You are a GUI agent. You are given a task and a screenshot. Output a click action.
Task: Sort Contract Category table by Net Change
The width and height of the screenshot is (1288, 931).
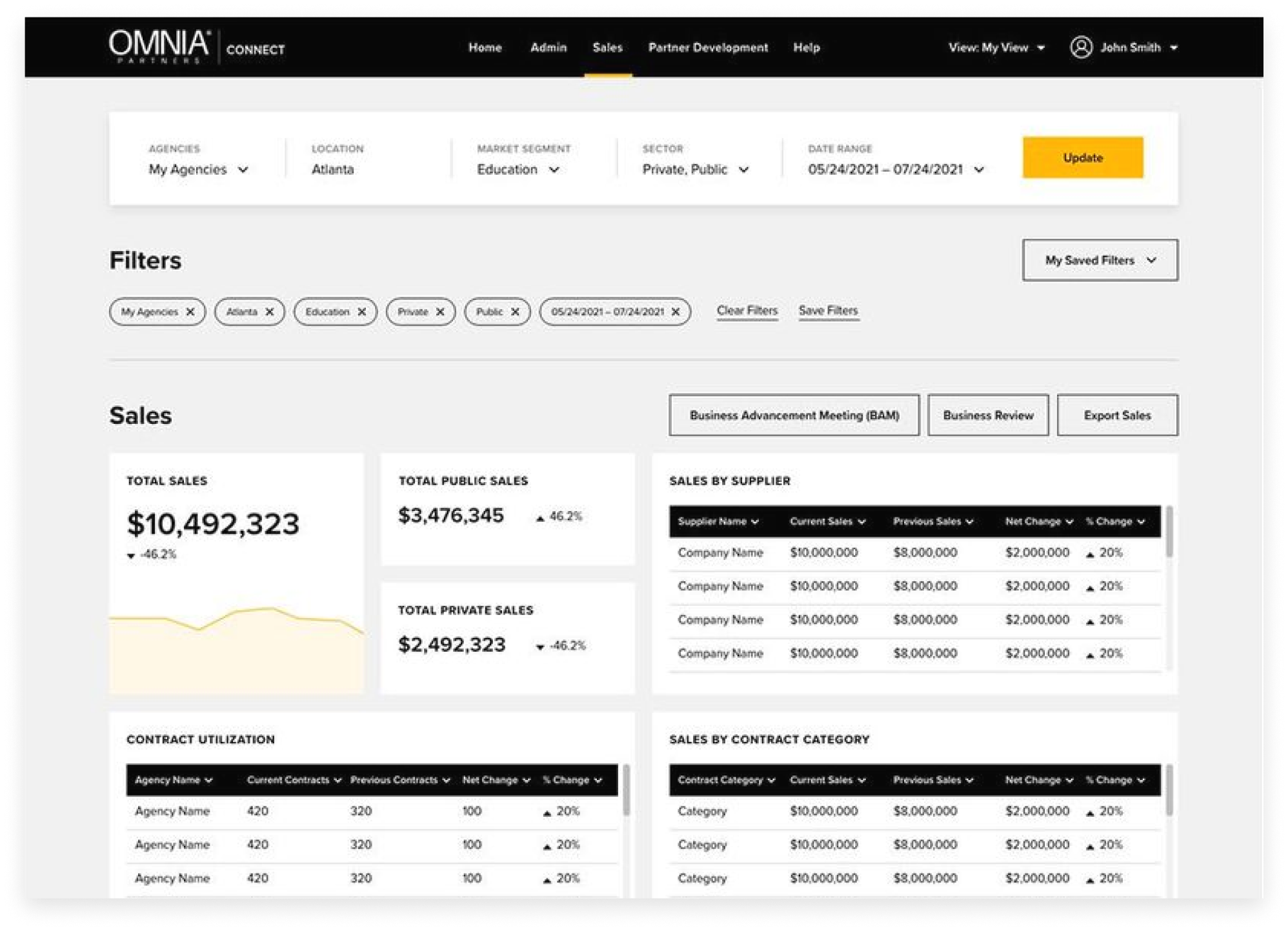[x=1039, y=780]
